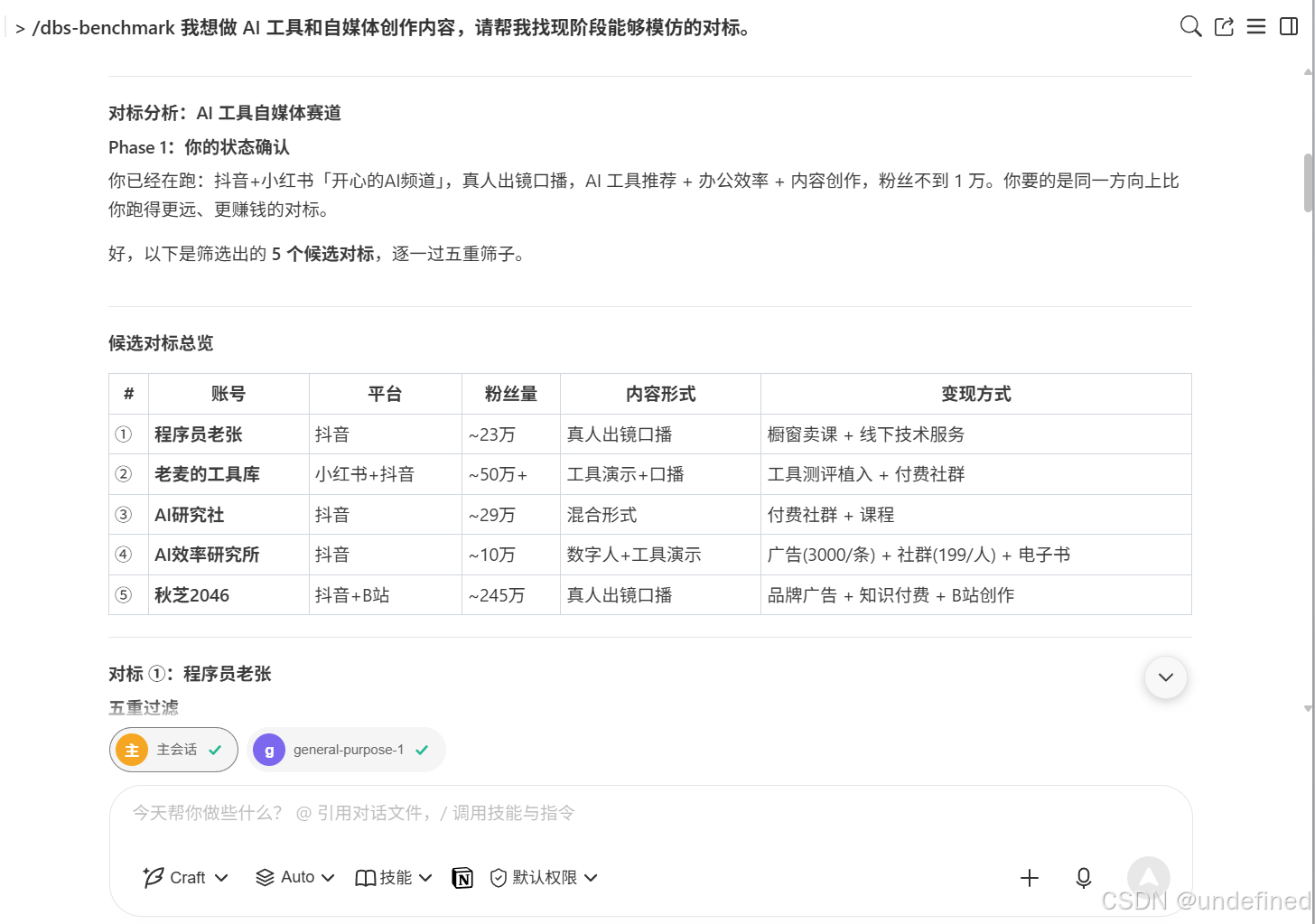Viewport: 1315px width, 924px height.
Task: Click the 工具测评植入 + 付费社群 cell
Action: coord(976,474)
